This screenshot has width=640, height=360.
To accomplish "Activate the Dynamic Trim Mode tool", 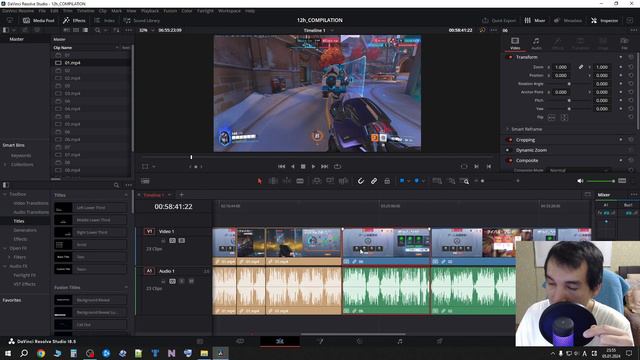I will pyautogui.click(x=287, y=181).
